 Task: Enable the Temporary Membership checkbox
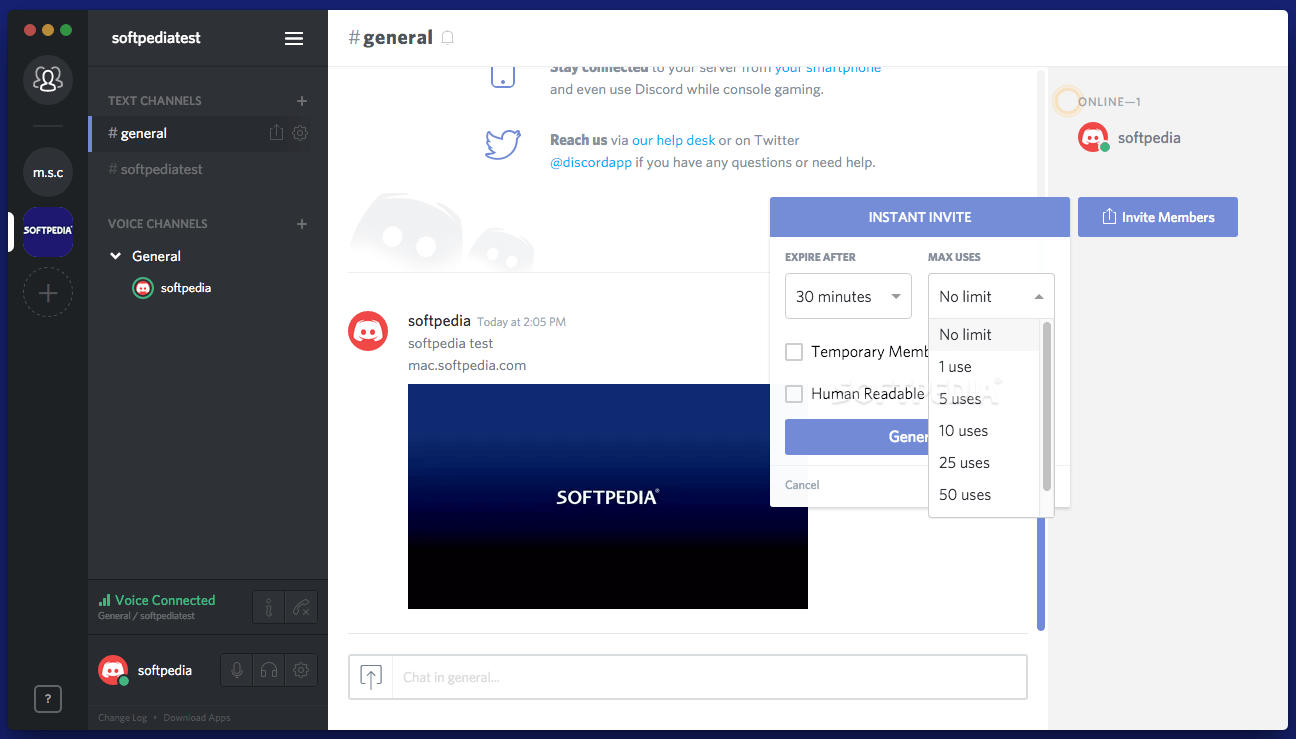(x=794, y=352)
